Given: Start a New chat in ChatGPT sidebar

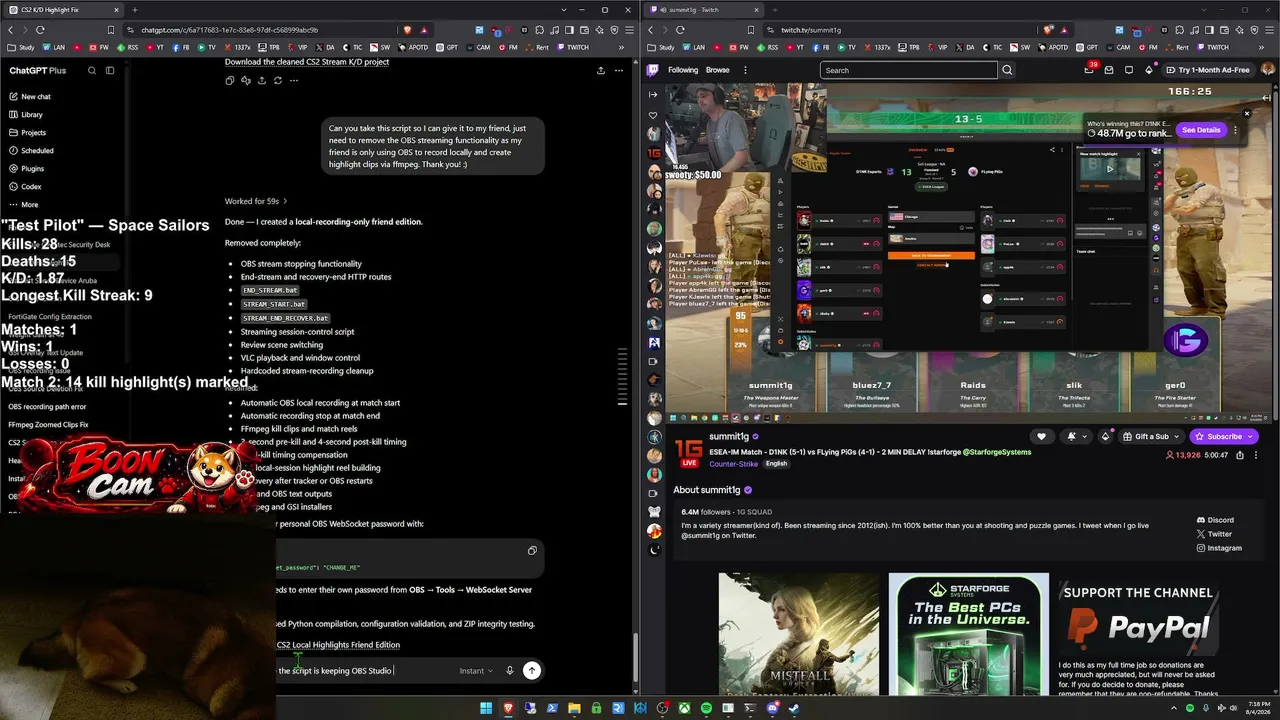Looking at the screenshot, I should 36,97.
